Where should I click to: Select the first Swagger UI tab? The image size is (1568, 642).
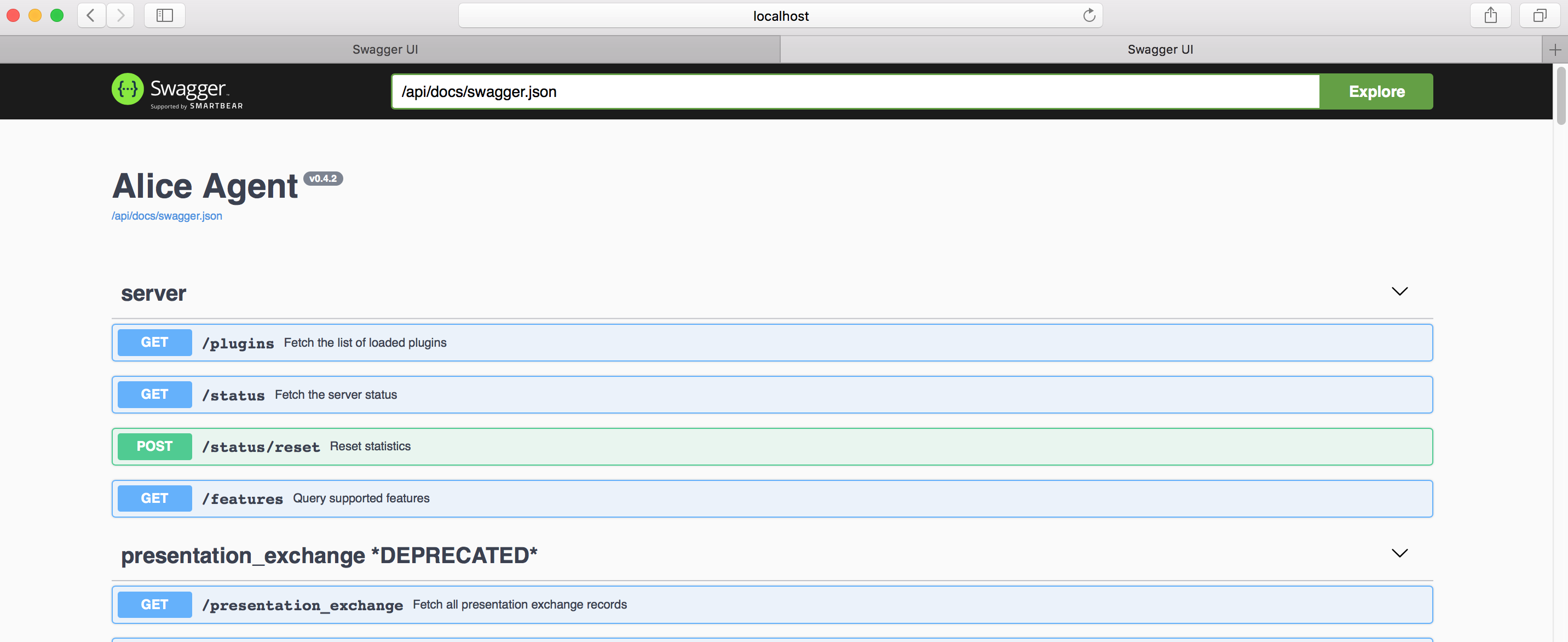(x=385, y=49)
